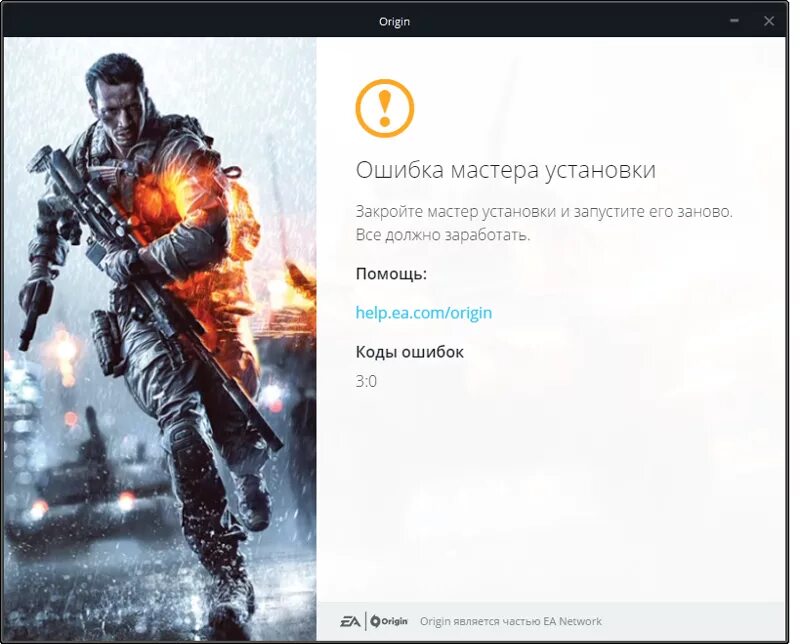
Task: Minimize the Origin installer window
Action: tap(734, 21)
